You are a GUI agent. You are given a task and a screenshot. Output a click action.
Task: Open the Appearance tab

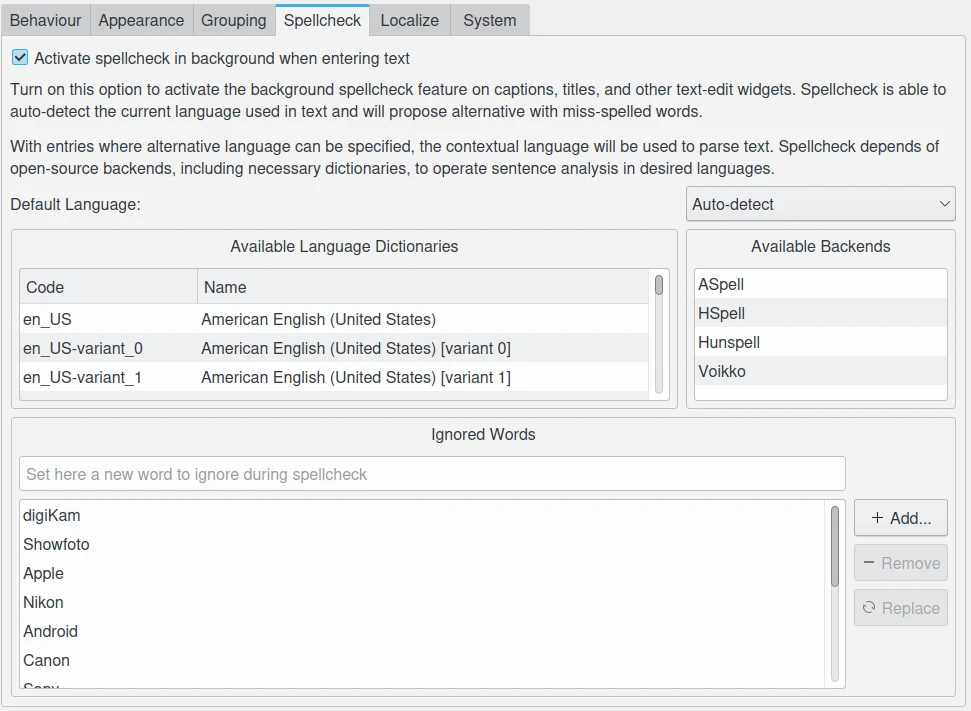point(141,20)
